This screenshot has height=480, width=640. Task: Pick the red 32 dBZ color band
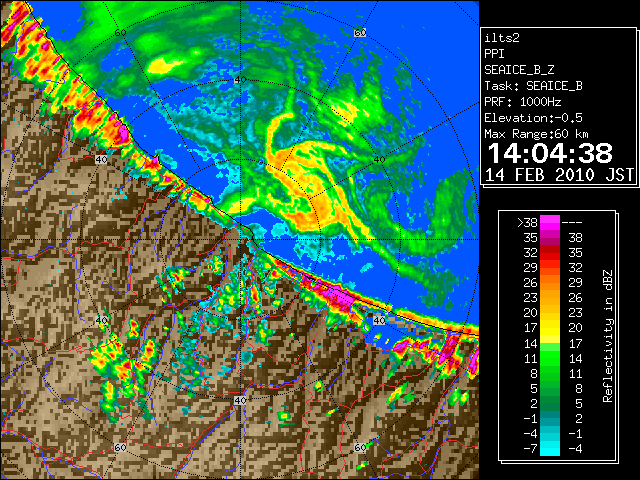pos(550,253)
